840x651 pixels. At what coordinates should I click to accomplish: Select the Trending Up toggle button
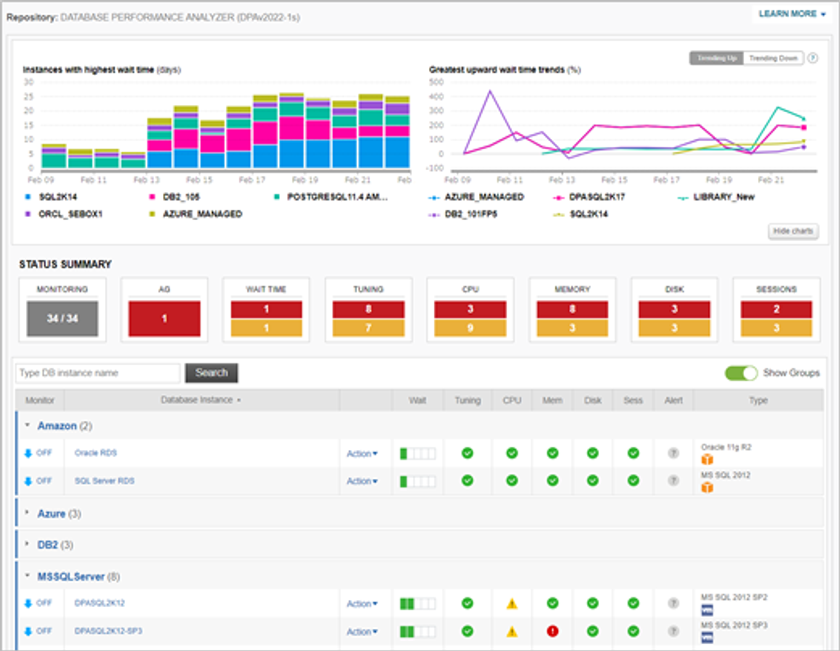point(717,58)
